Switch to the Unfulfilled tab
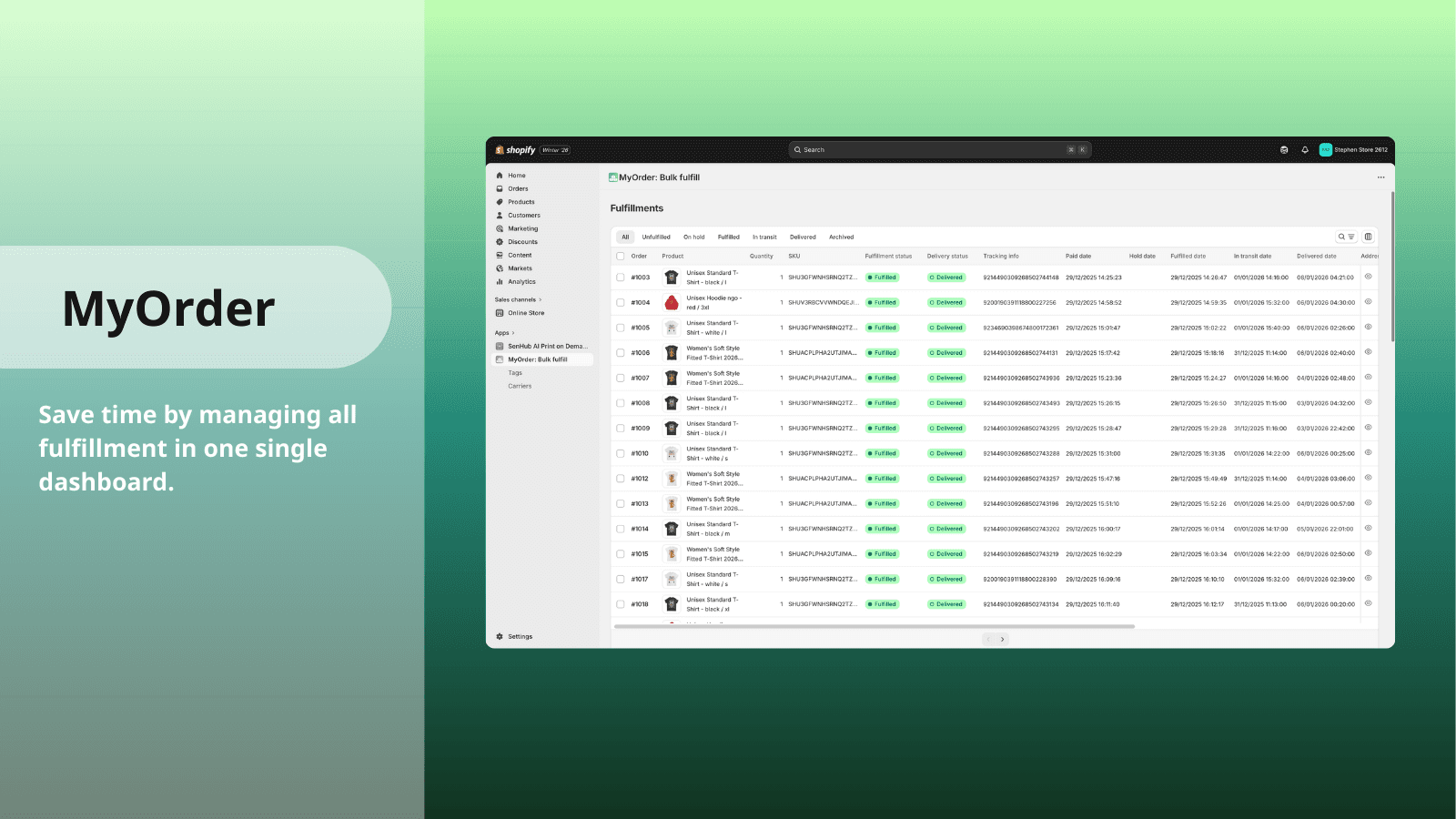 (x=656, y=237)
